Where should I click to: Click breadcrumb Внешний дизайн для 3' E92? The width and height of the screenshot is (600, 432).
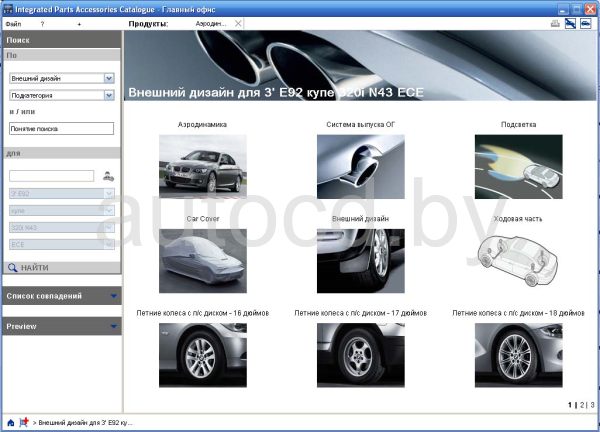[85, 423]
